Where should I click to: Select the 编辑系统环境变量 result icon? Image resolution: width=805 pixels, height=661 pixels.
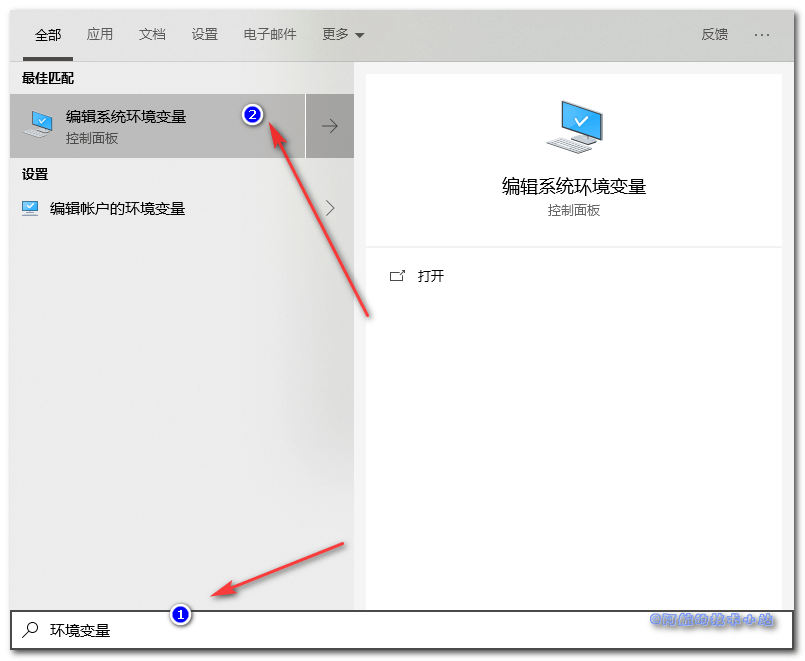pyautogui.click(x=38, y=124)
